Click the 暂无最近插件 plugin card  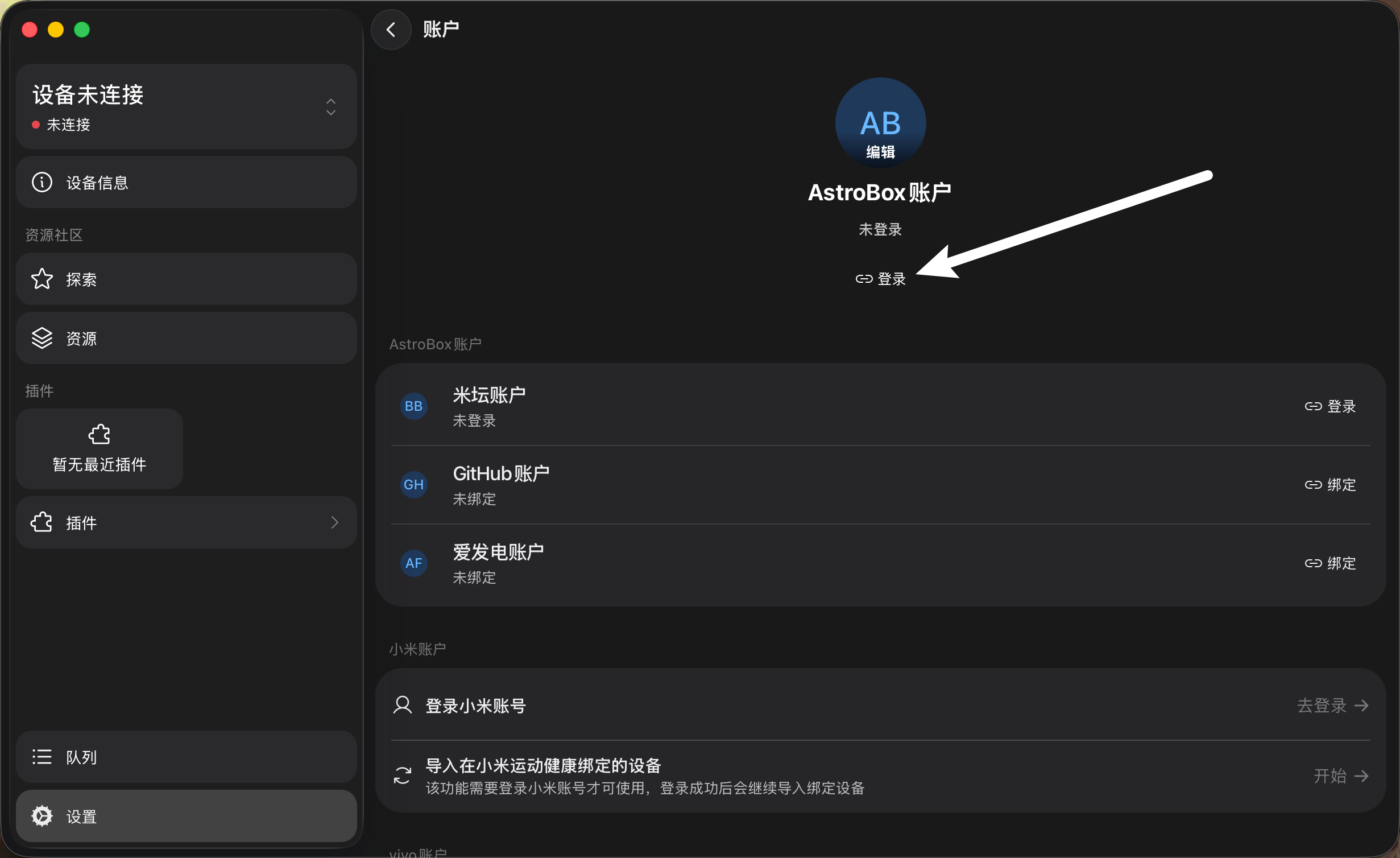pyautogui.click(x=100, y=449)
